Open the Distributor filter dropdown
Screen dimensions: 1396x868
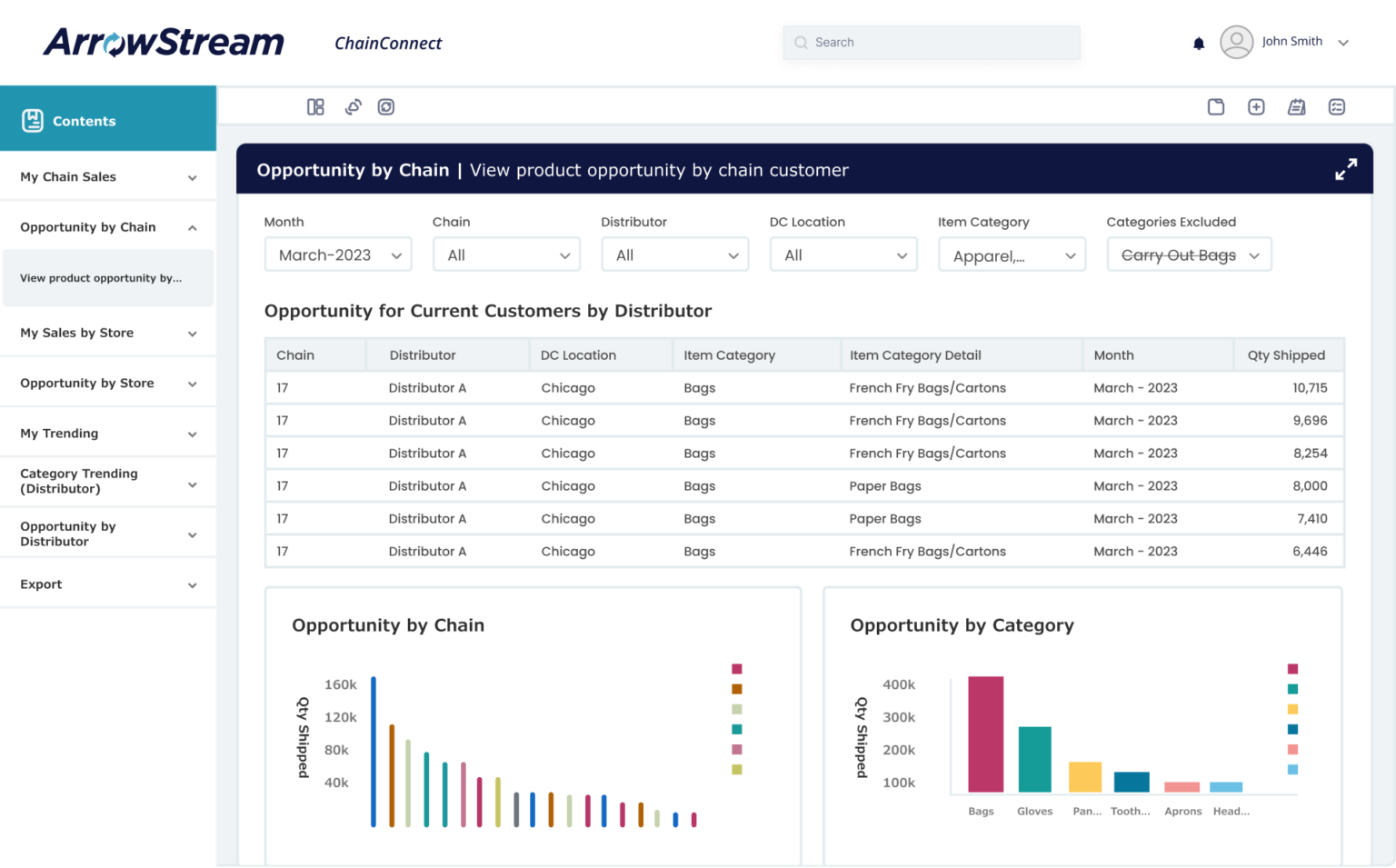pyautogui.click(x=674, y=254)
